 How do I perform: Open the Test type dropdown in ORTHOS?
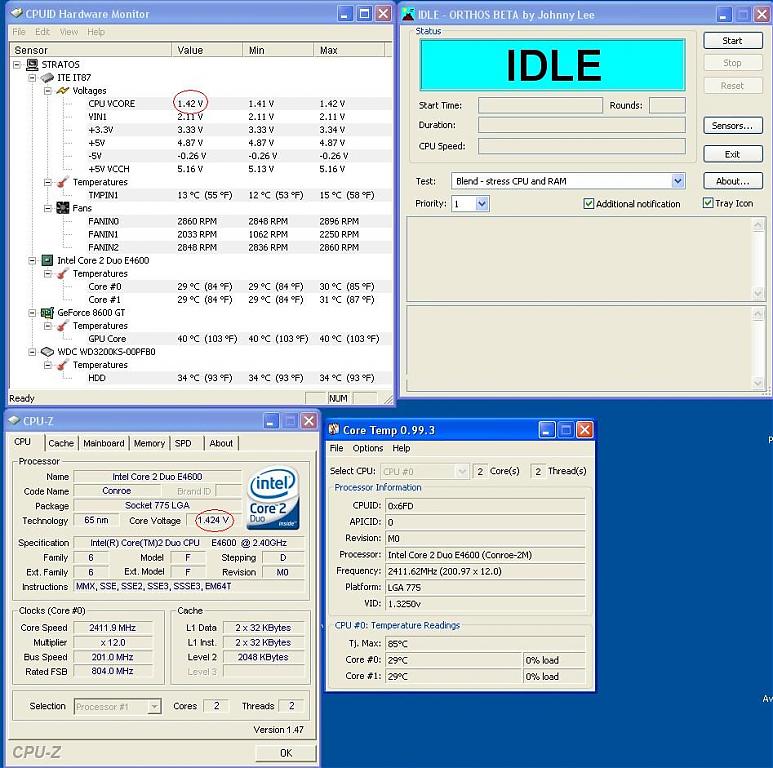678,181
